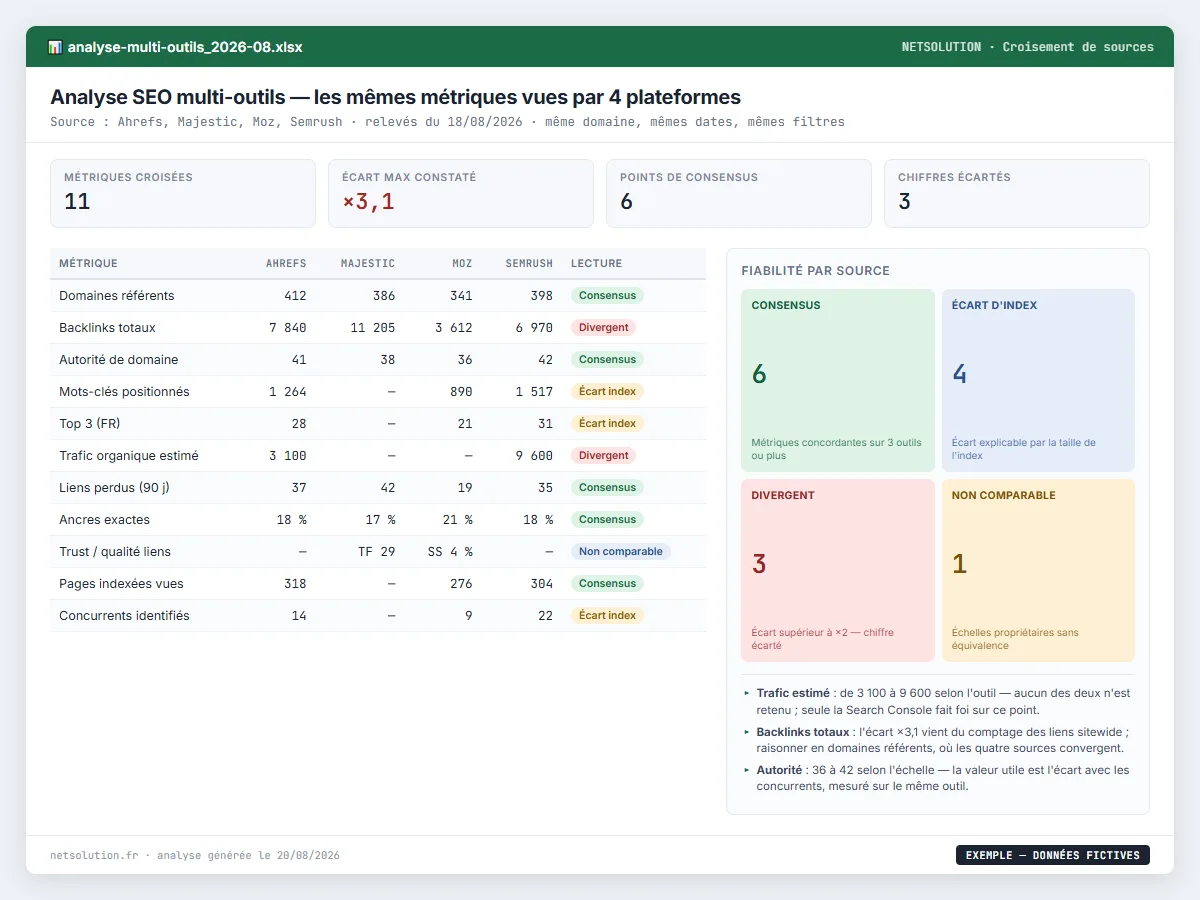The height and width of the screenshot is (900, 1200).
Task: Click Écart index badge in Concurrents identifiés row
Action: 607,616
